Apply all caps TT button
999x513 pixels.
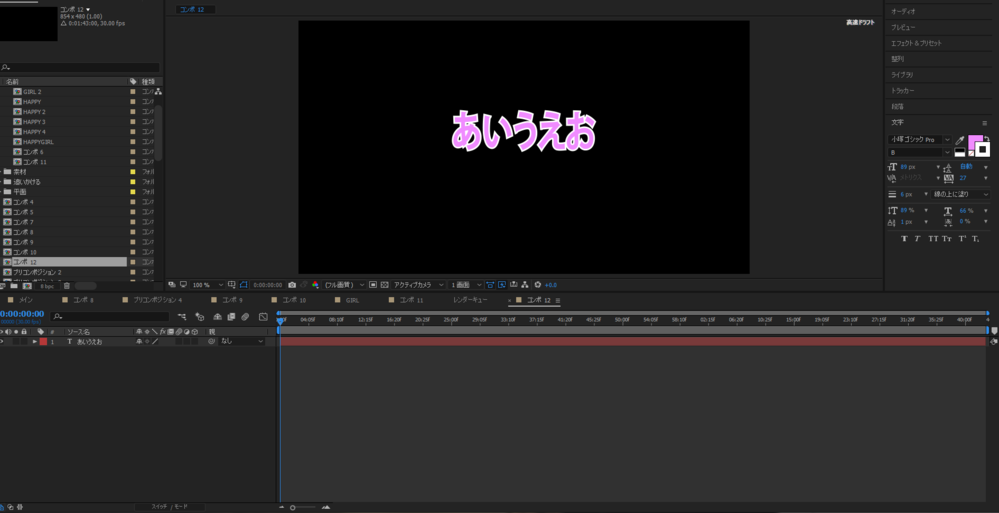tap(933, 238)
